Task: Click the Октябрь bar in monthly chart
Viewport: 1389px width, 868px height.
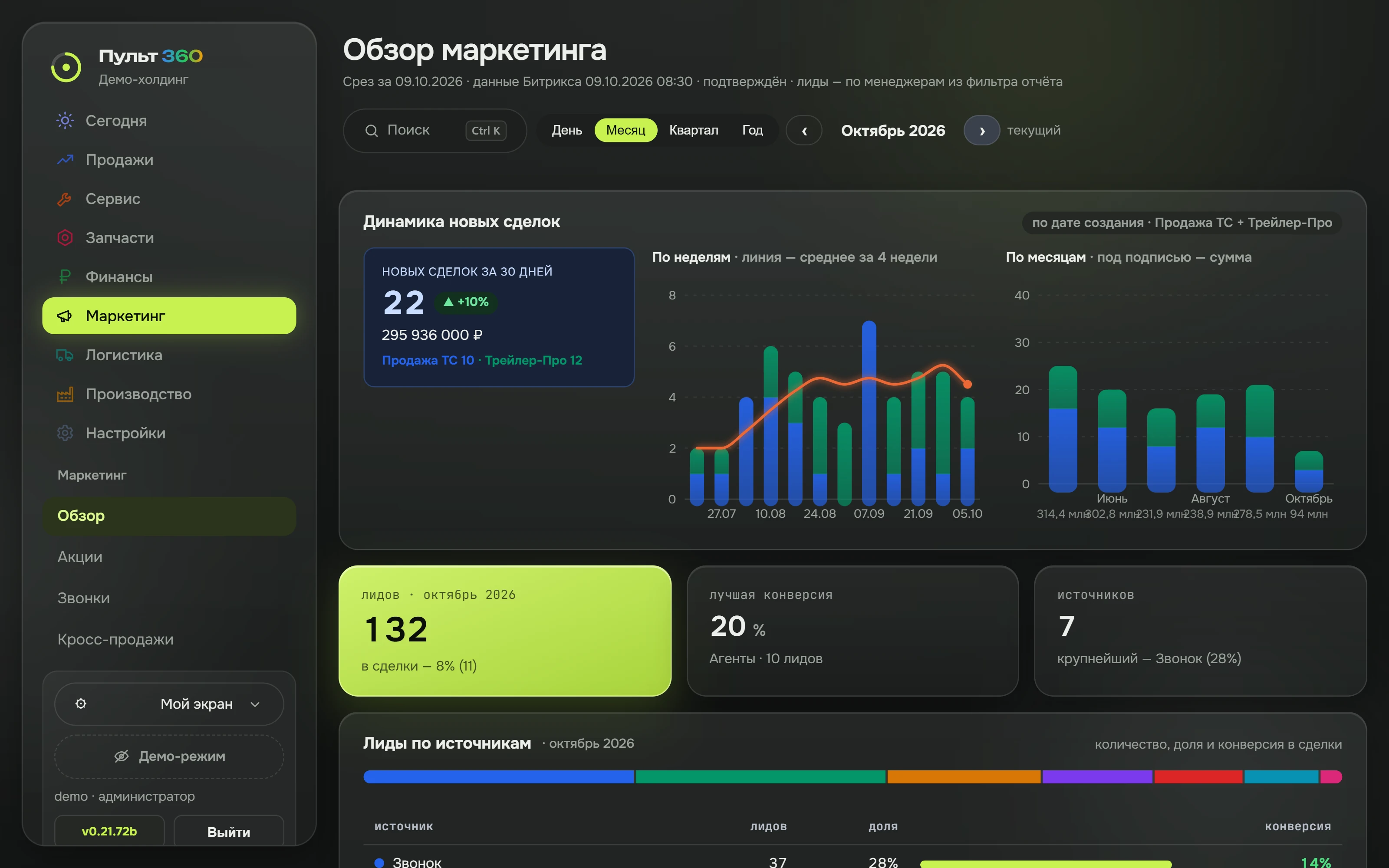Action: (1309, 471)
